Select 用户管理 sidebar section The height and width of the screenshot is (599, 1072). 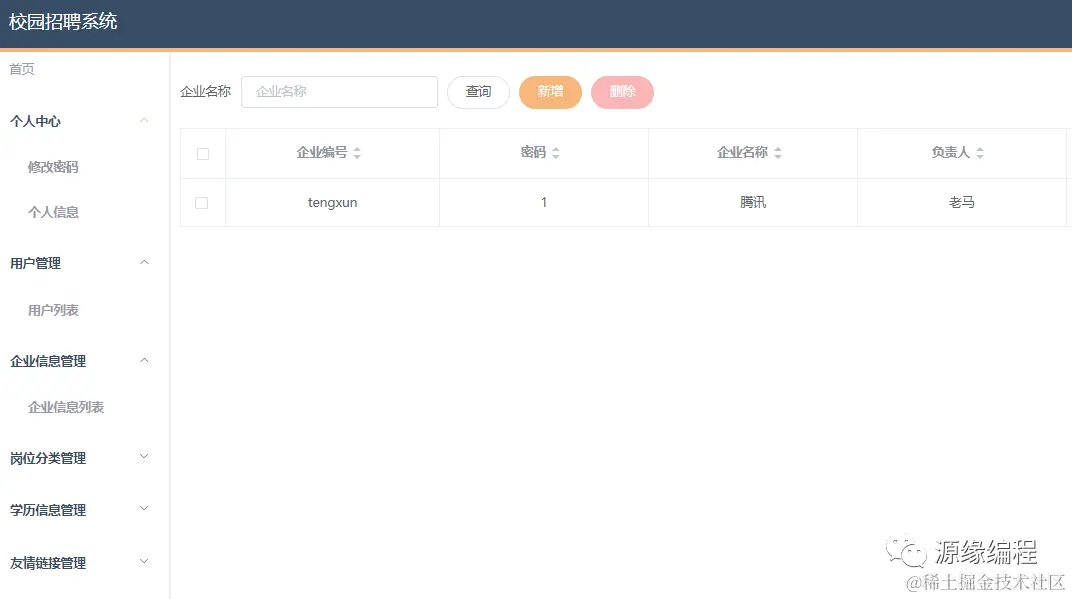(36, 263)
